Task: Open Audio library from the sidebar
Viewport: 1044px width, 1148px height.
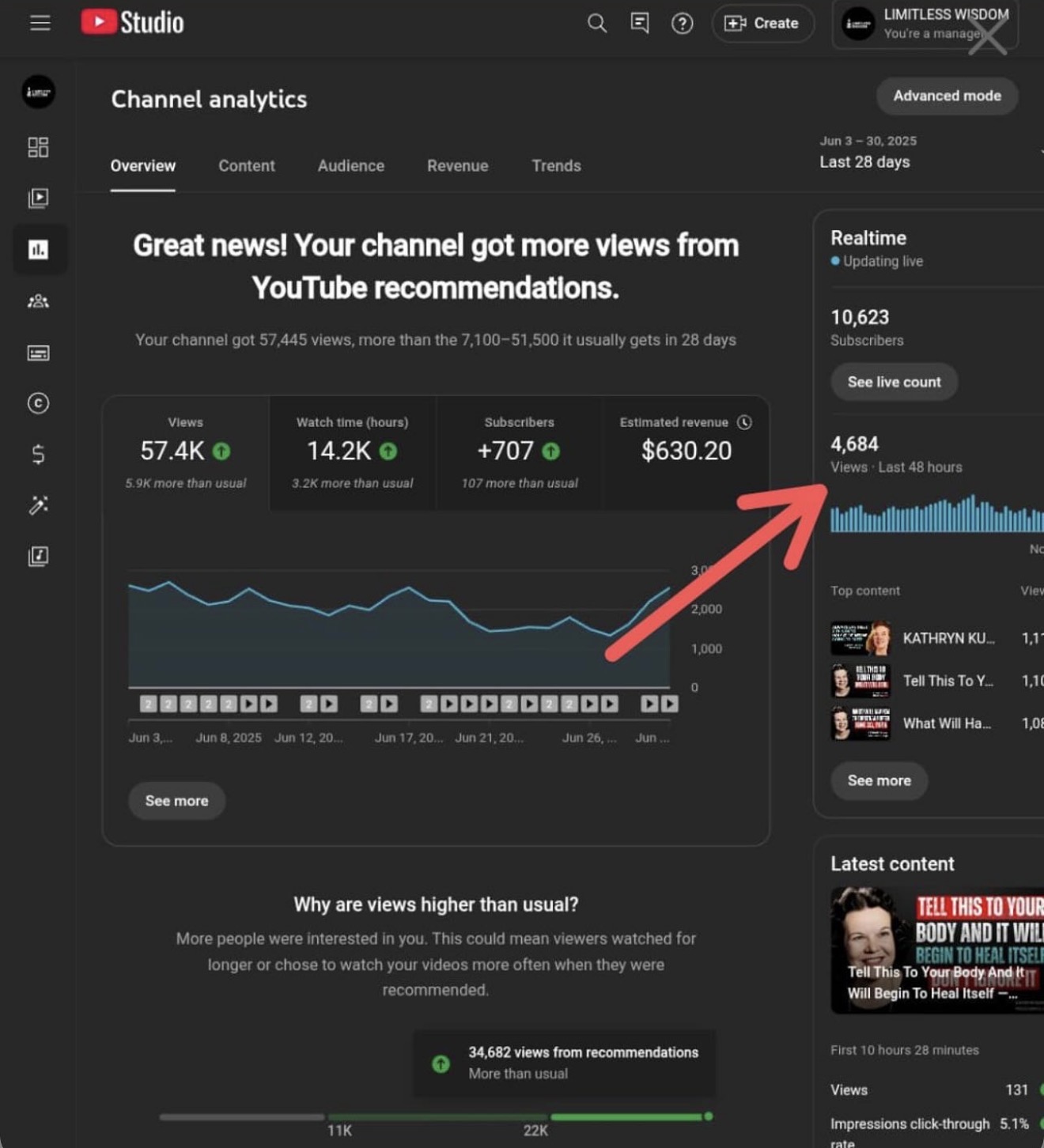Action: 38,556
